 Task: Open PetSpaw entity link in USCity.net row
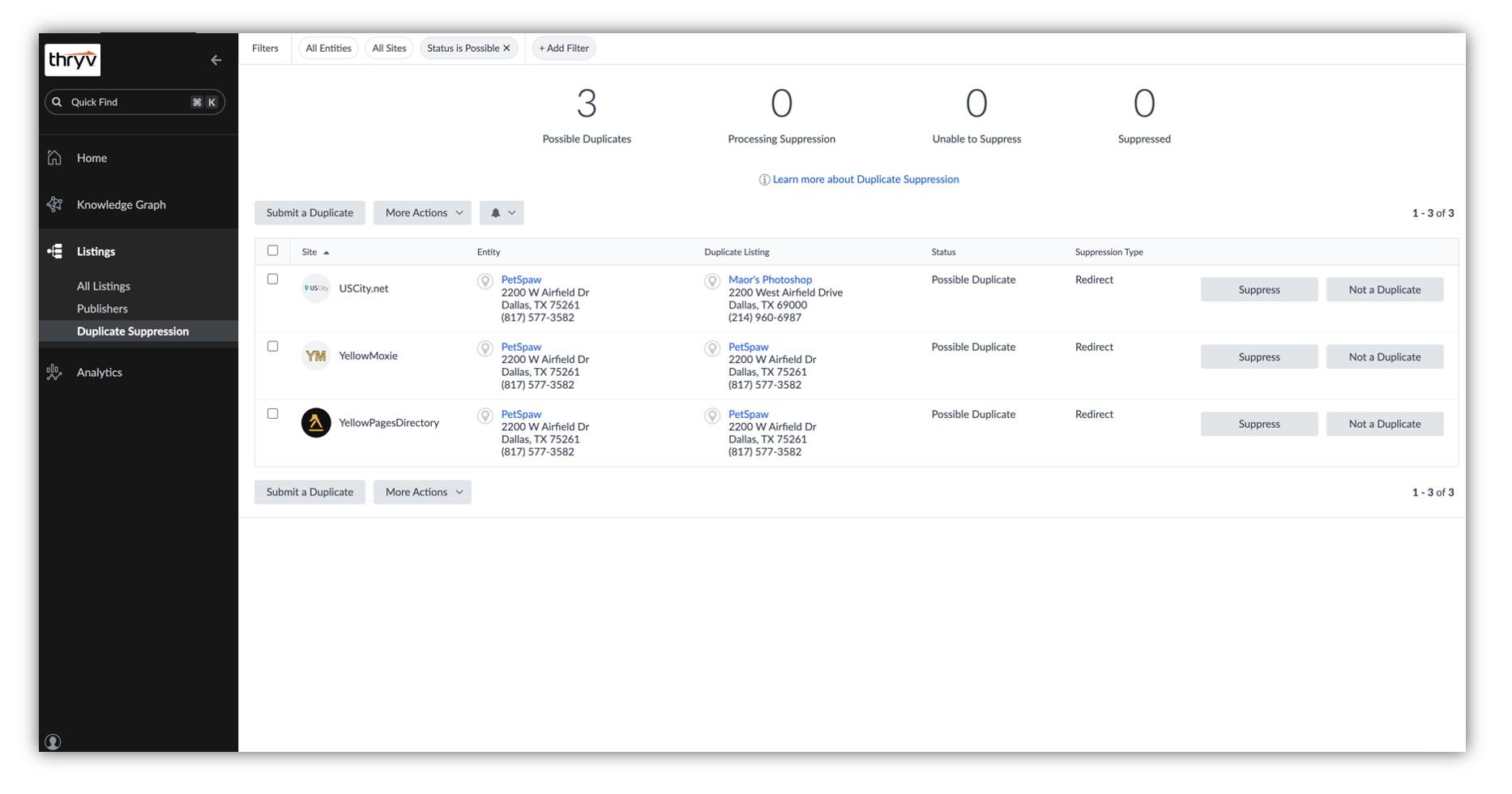(521, 280)
